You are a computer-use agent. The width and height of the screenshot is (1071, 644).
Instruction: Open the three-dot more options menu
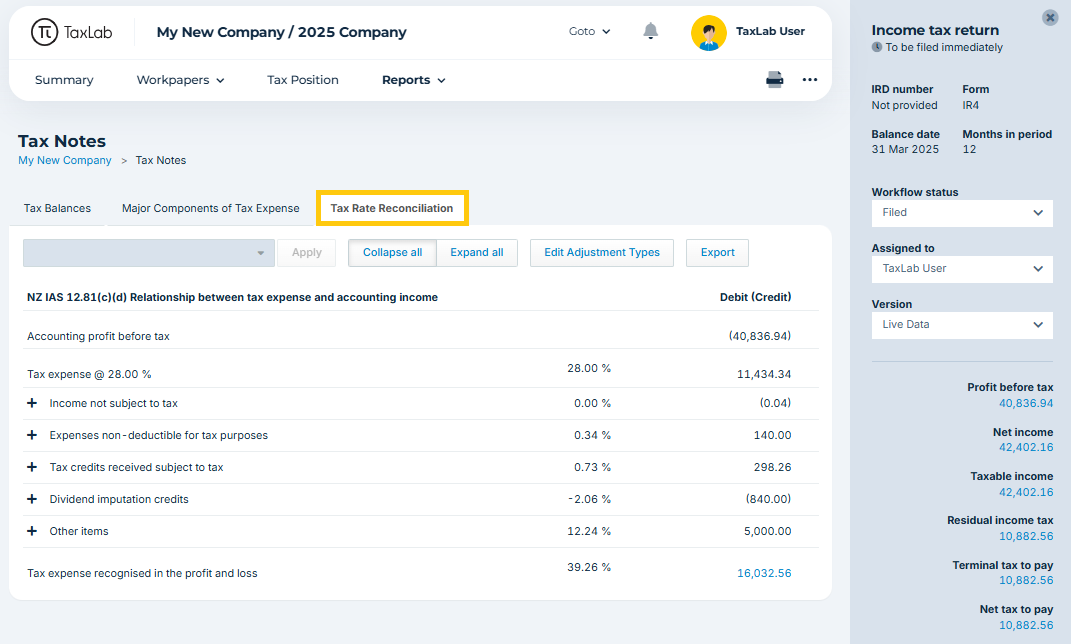pyautogui.click(x=809, y=80)
